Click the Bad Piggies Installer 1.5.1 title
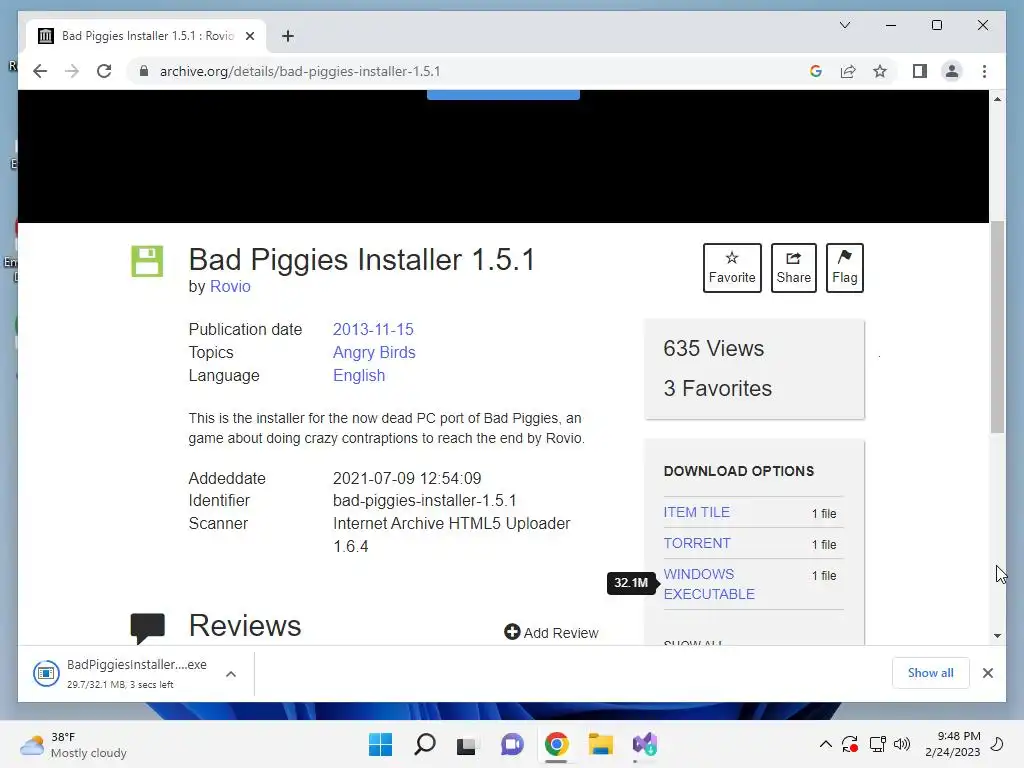Image resolution: width=1024 pixels, height=768 pixels. [x=362, y=259]
